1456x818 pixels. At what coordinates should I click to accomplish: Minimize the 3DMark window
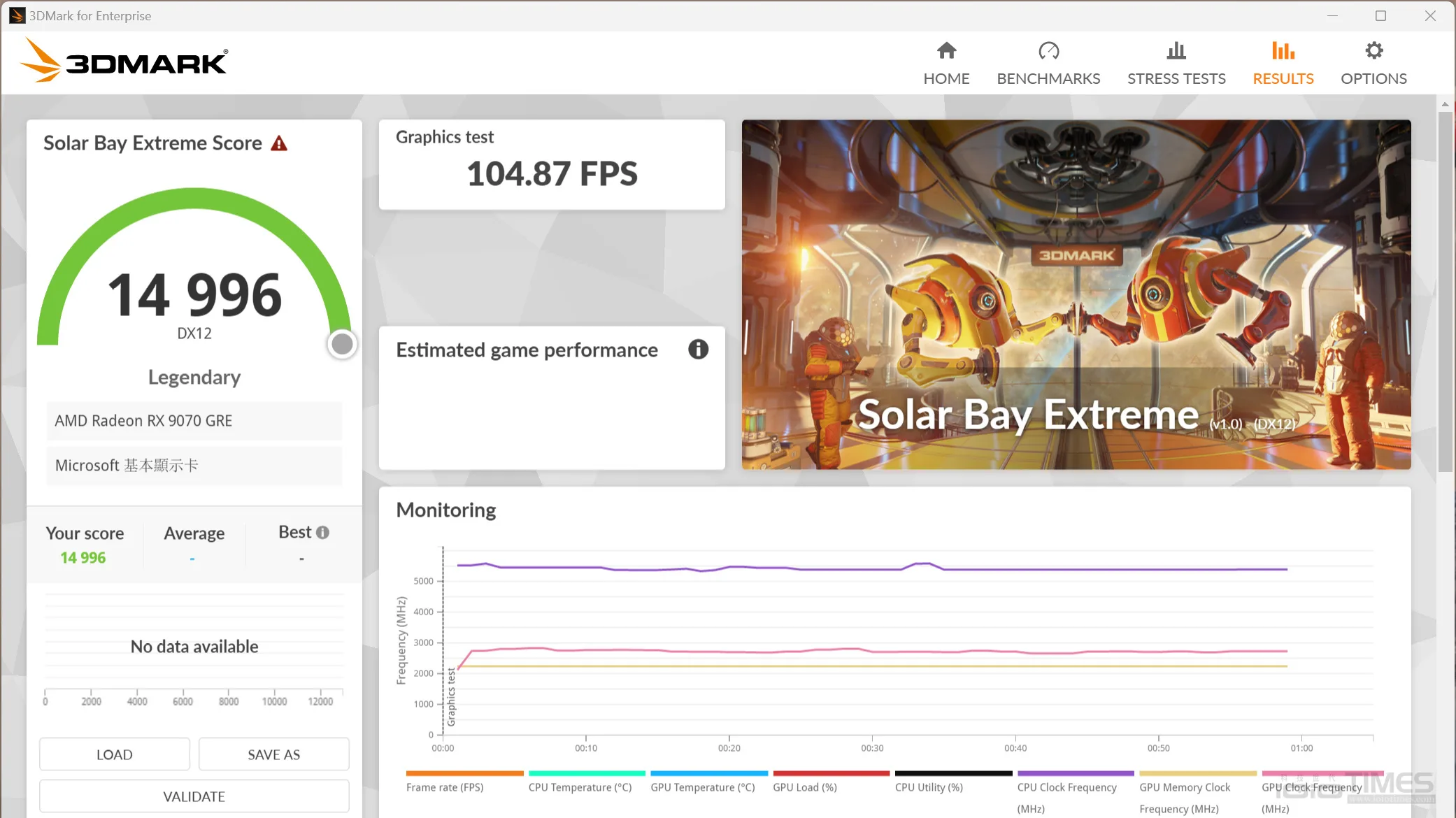tap(1332, 15)
